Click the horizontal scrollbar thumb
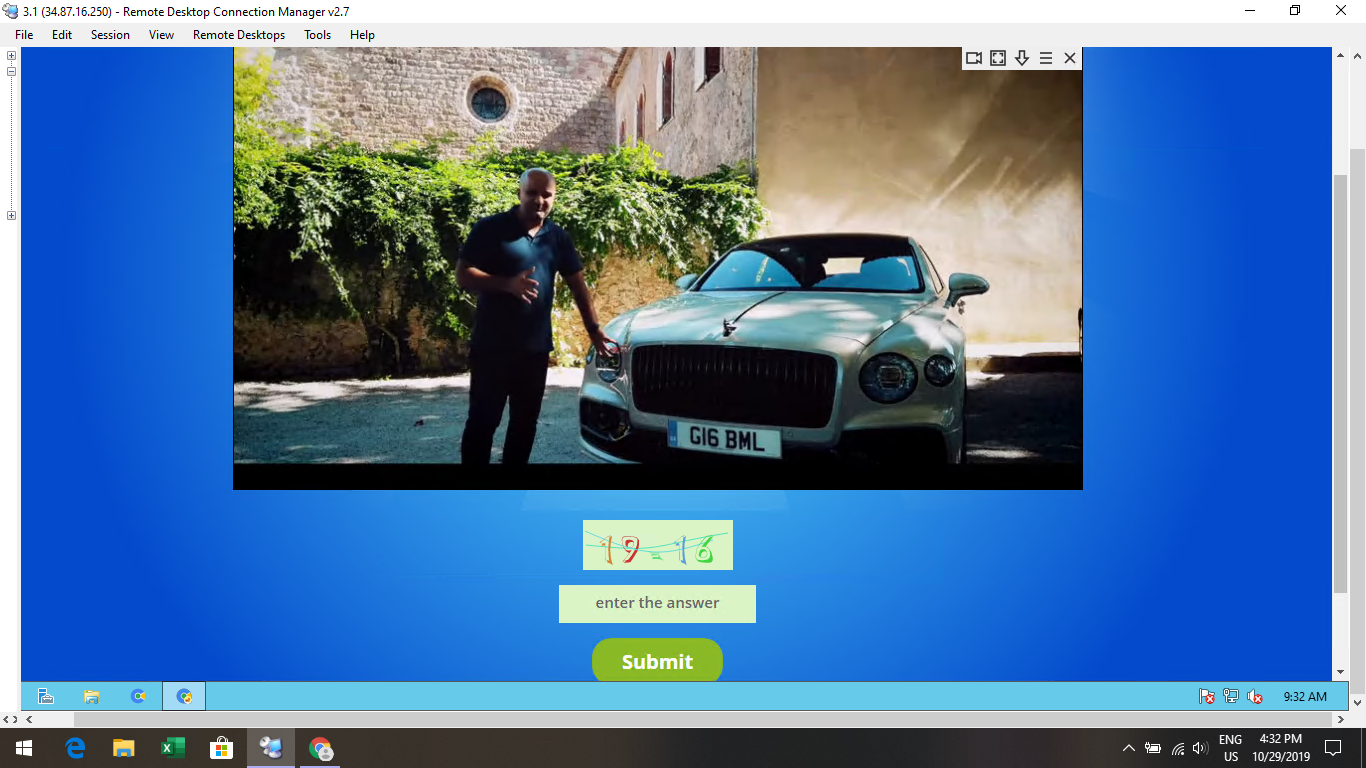 703,719
